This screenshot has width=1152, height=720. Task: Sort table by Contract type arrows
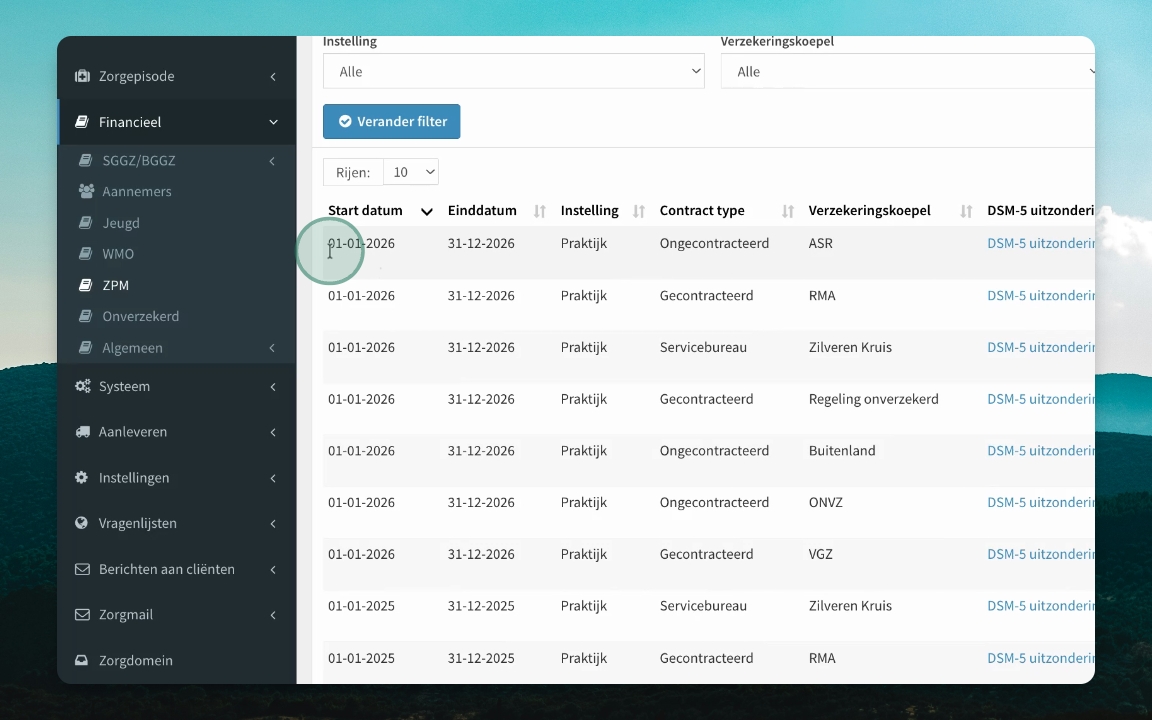[x=788, y=212]
